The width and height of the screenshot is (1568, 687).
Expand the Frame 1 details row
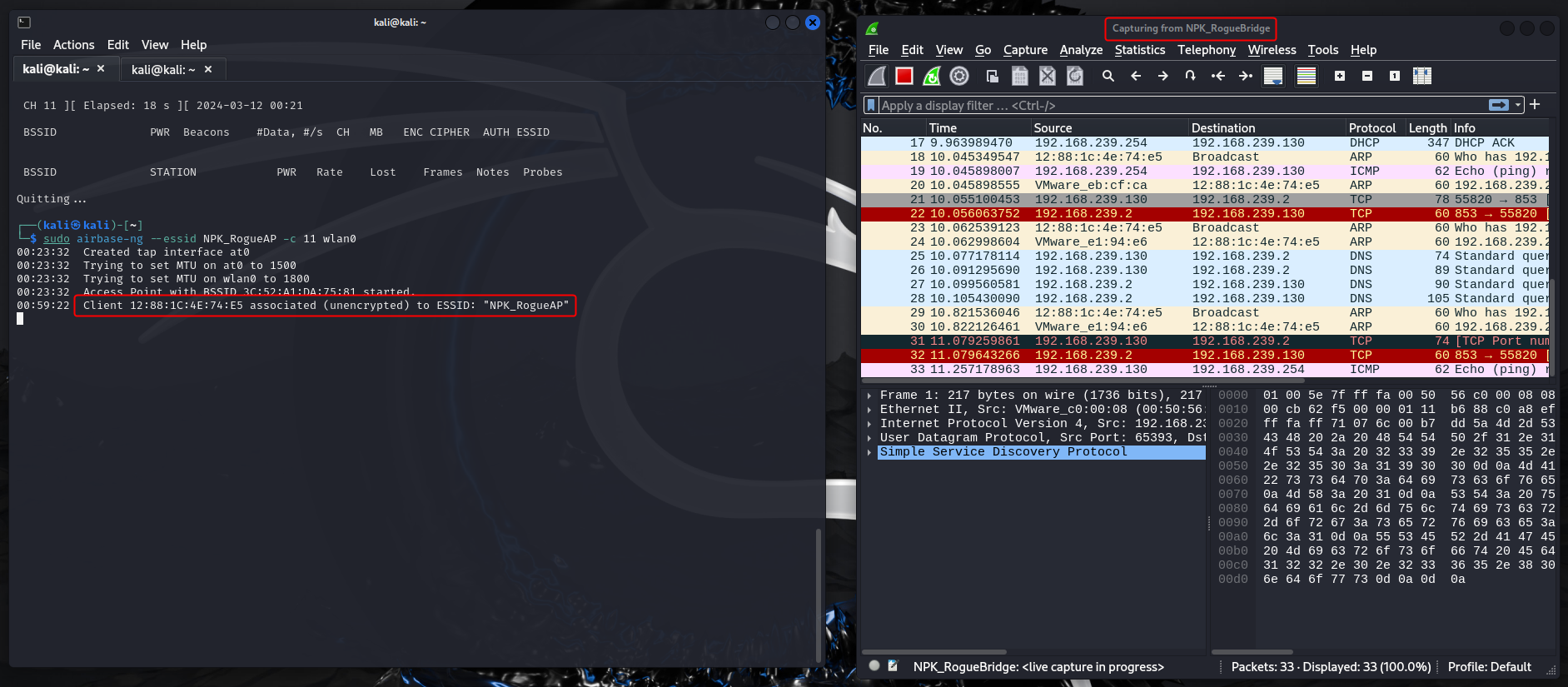[x=869, y=396]
